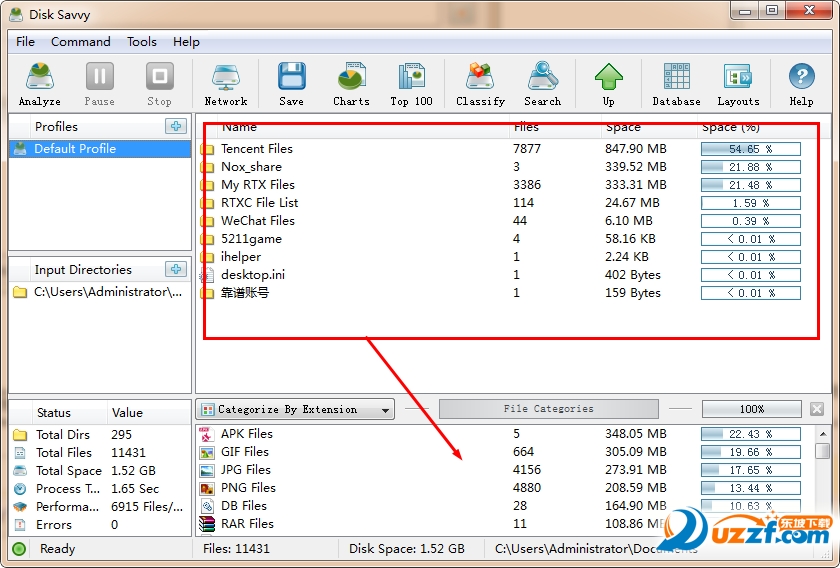Expand the Categorize By Extension dropdown
Screen dimensions: 840x568
295,409
